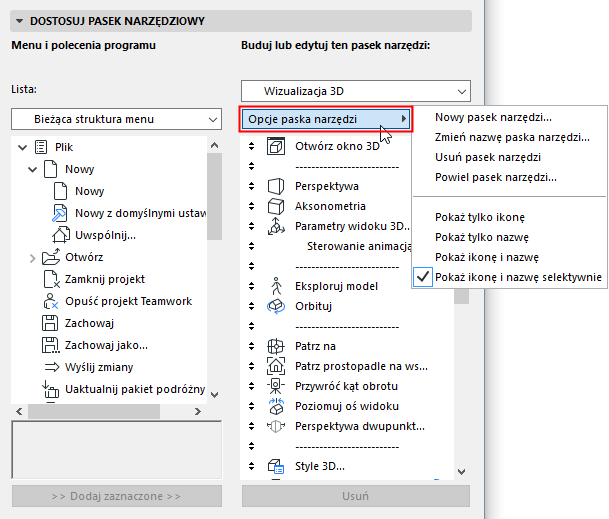This screenshot has width=609, height=519.
Task: Click the Style 3D icon
Action: (x=276, y=466)
